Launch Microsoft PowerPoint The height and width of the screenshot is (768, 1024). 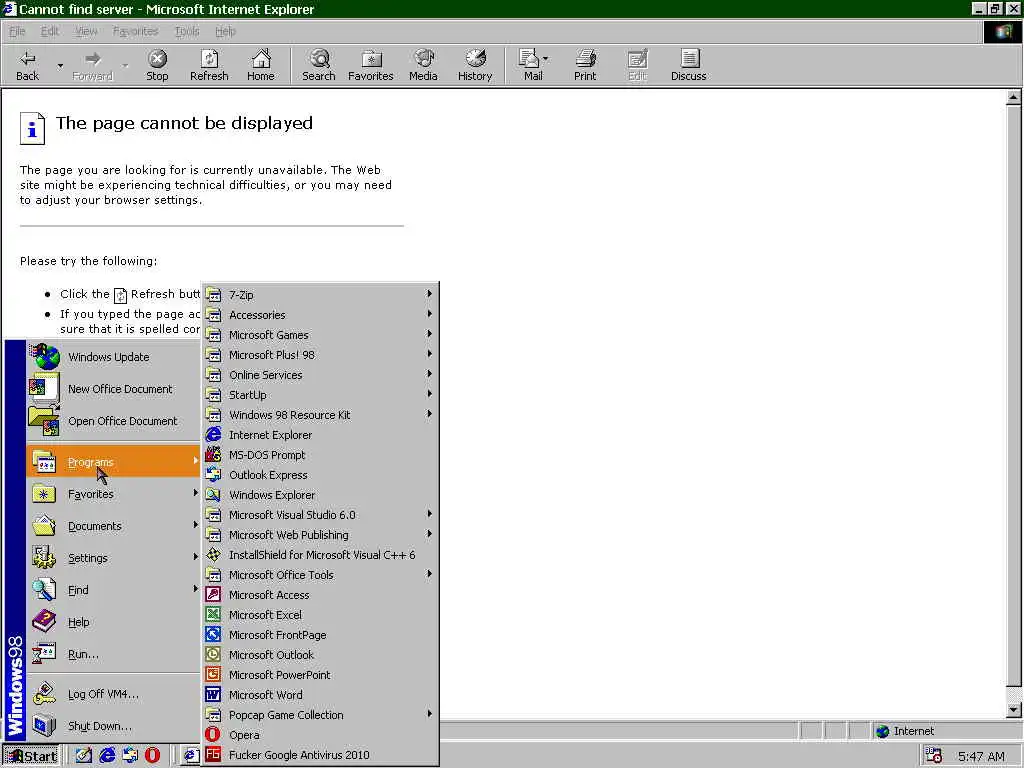(x=320, y=675)
